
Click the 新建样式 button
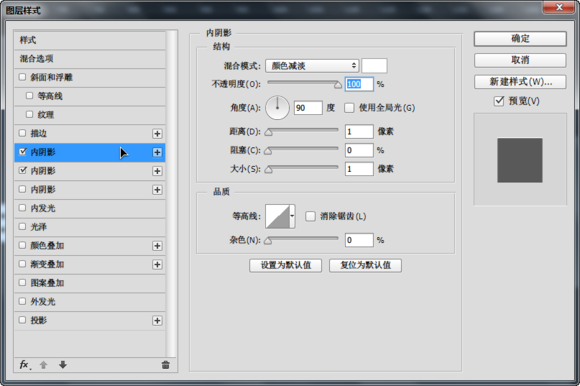coord(520,82)
